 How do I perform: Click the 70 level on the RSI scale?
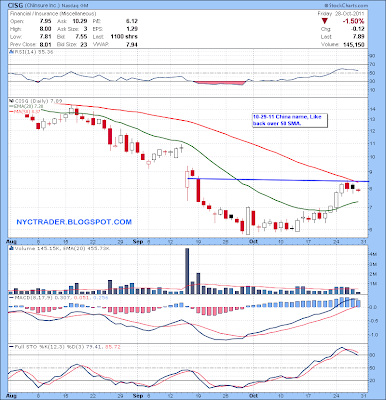373,64
